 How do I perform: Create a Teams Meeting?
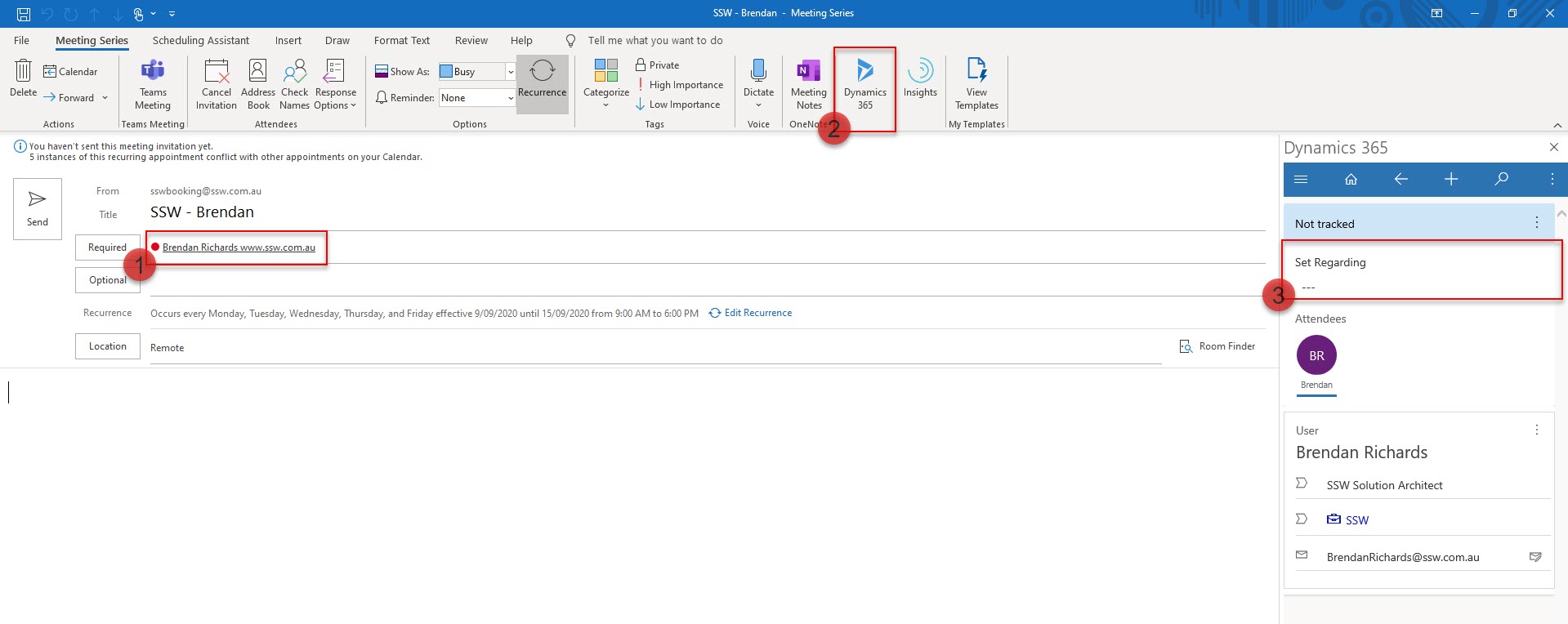tap(153, 83)
